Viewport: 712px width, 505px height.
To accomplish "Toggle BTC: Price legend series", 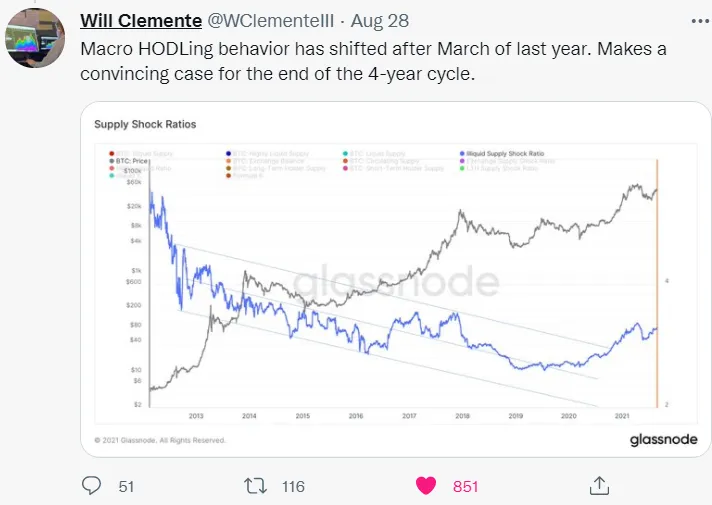I will (129, 161).
